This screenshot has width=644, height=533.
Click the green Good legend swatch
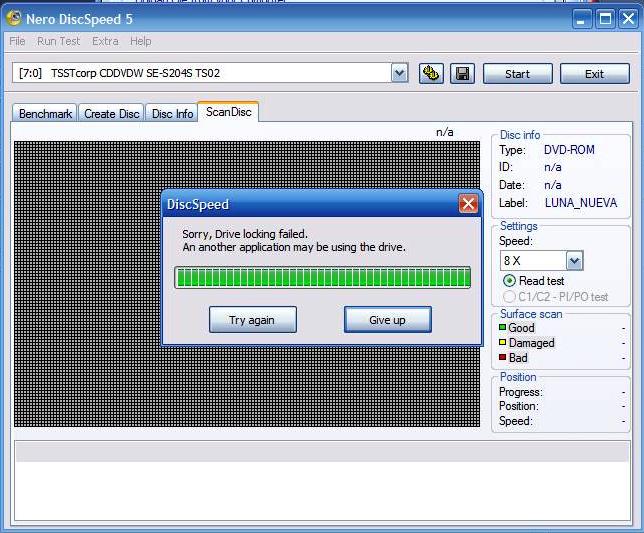pyautogui.click(x=503, y=328)
